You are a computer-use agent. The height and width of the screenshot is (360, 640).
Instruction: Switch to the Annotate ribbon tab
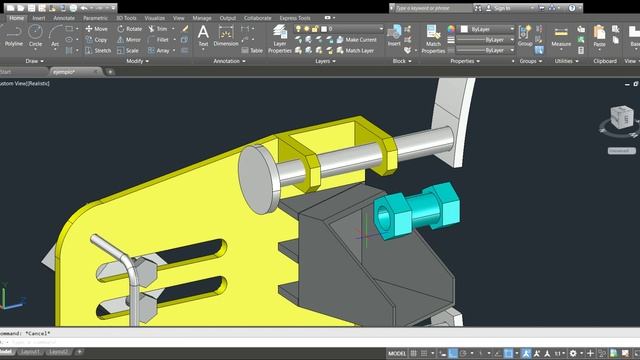tap(64, 18)
